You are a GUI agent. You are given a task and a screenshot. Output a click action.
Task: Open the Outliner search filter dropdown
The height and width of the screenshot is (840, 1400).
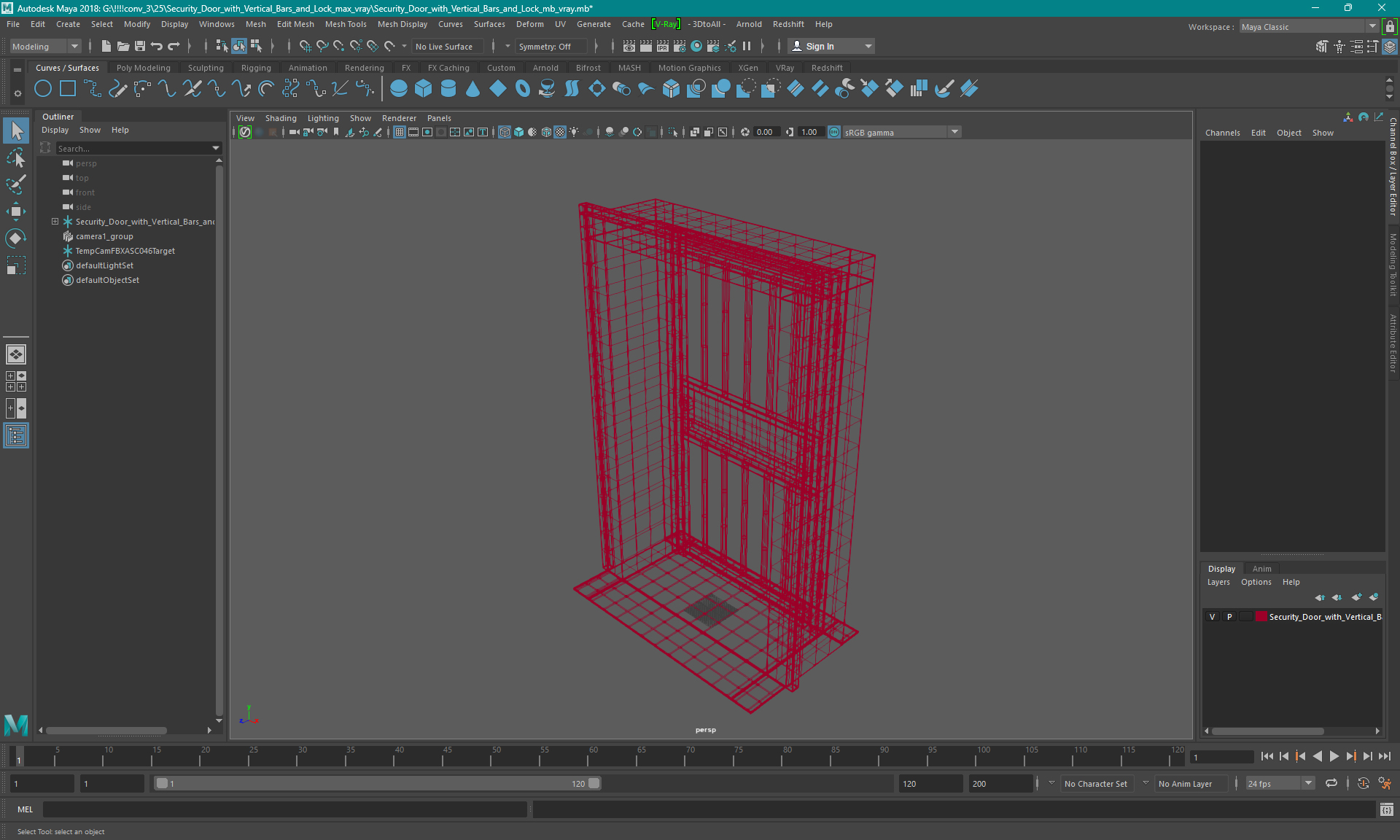[216, 148]
